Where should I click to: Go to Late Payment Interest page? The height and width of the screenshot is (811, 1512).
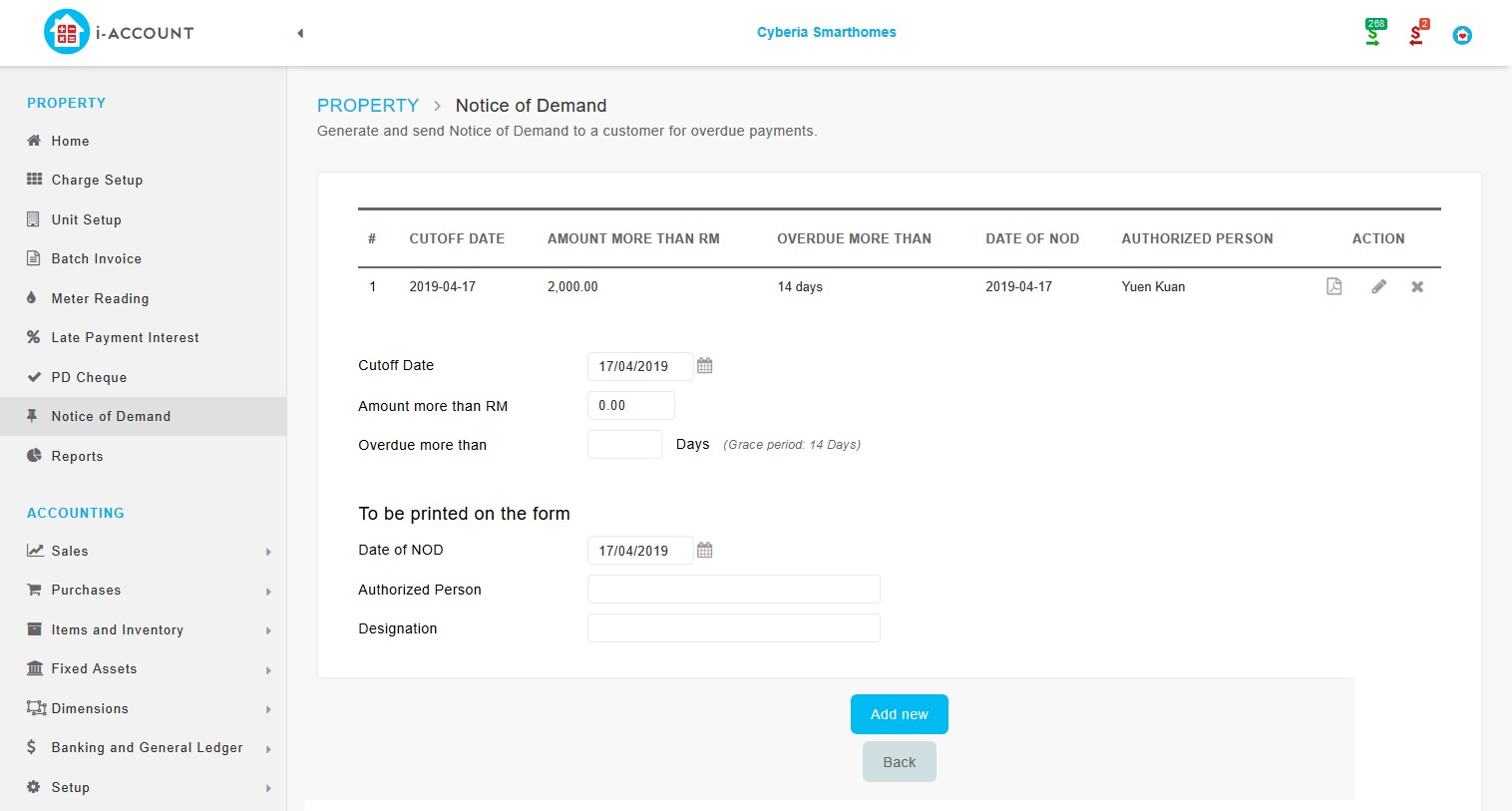125,338
